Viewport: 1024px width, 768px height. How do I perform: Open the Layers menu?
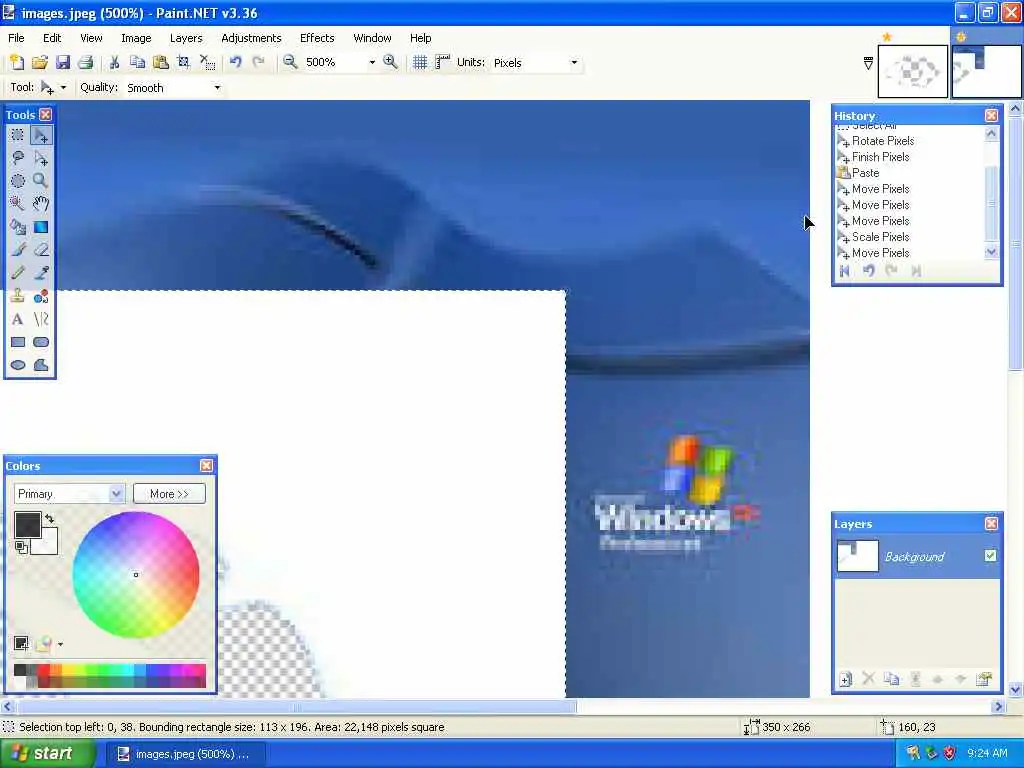point(186,38)
